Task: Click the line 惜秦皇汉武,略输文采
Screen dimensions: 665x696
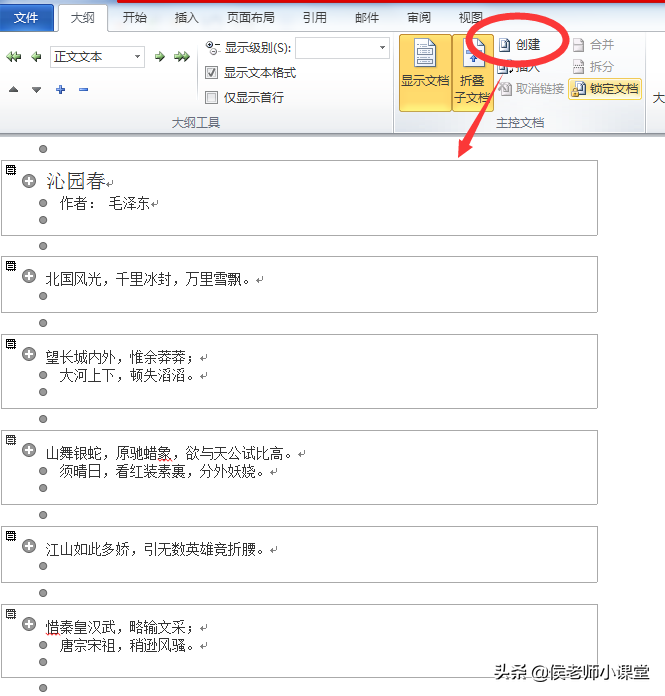Action: (119, 627)
